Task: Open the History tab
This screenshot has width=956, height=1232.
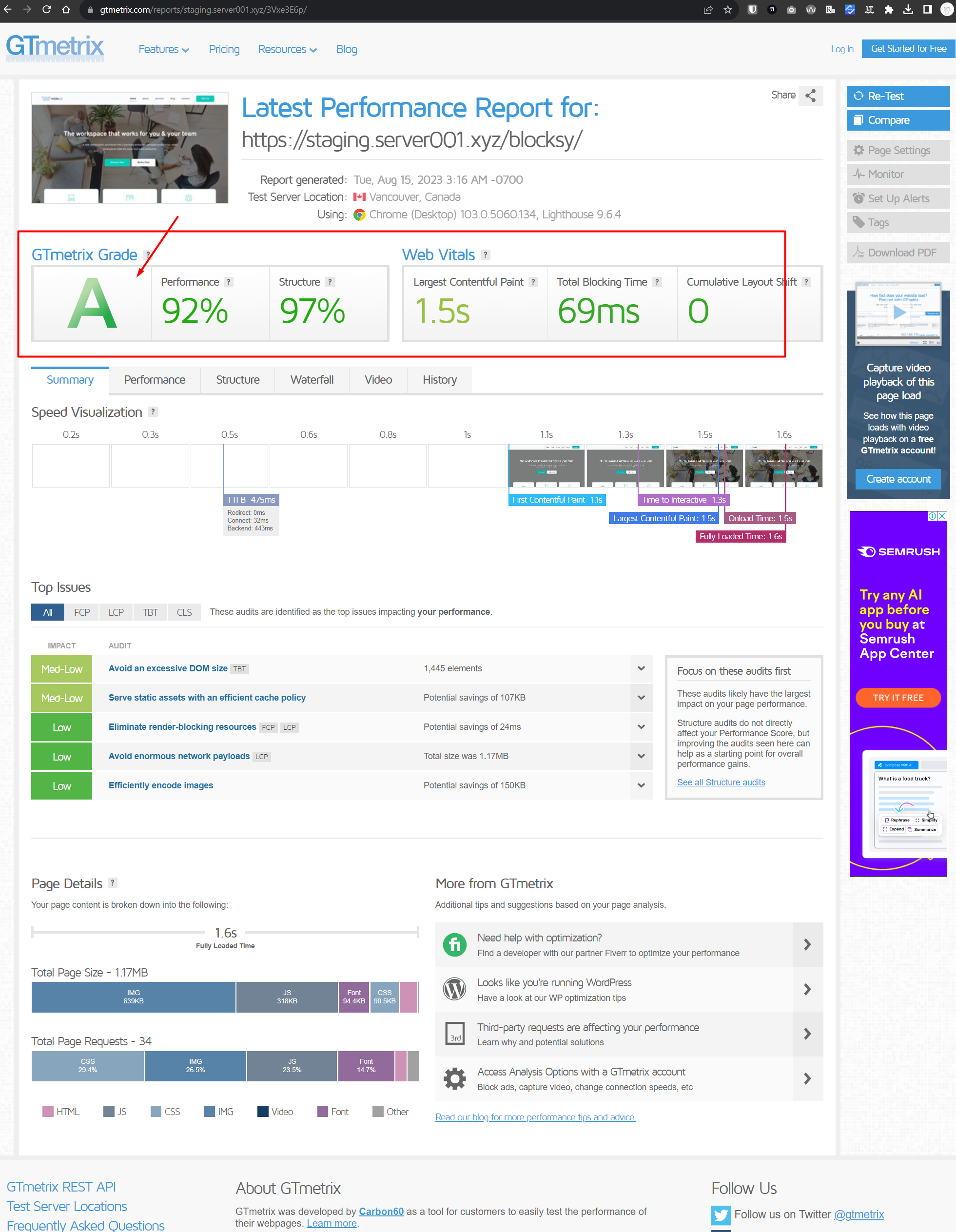Action: pos(439,380)
